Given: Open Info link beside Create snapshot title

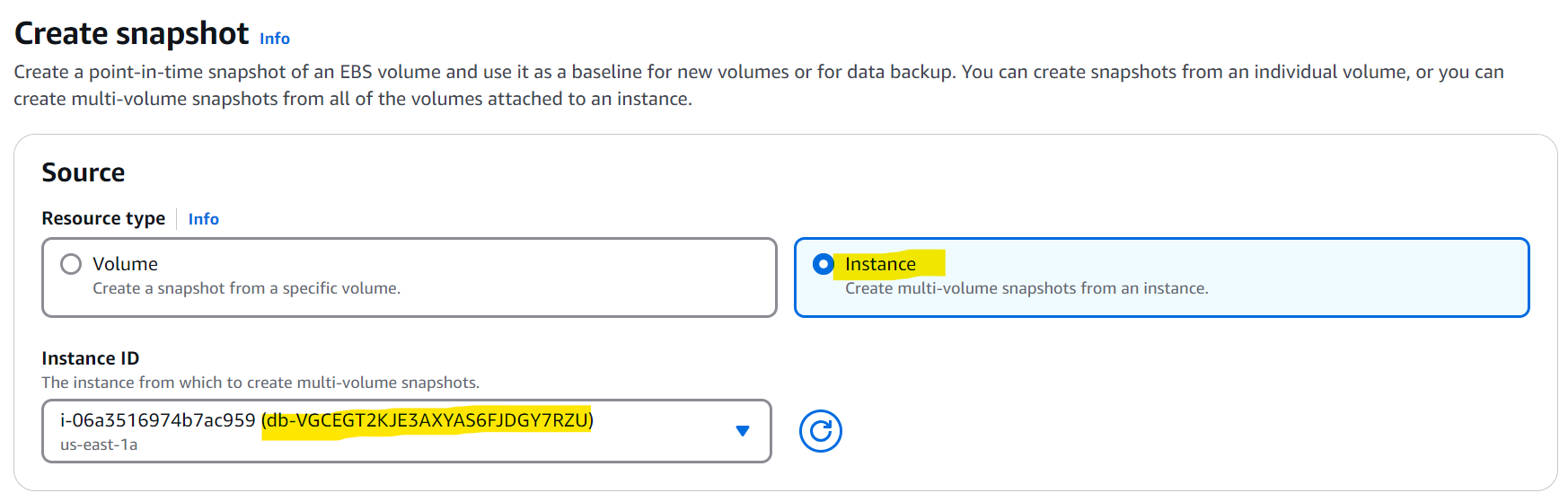Looking at the screenshot, I should click(274, 39).
